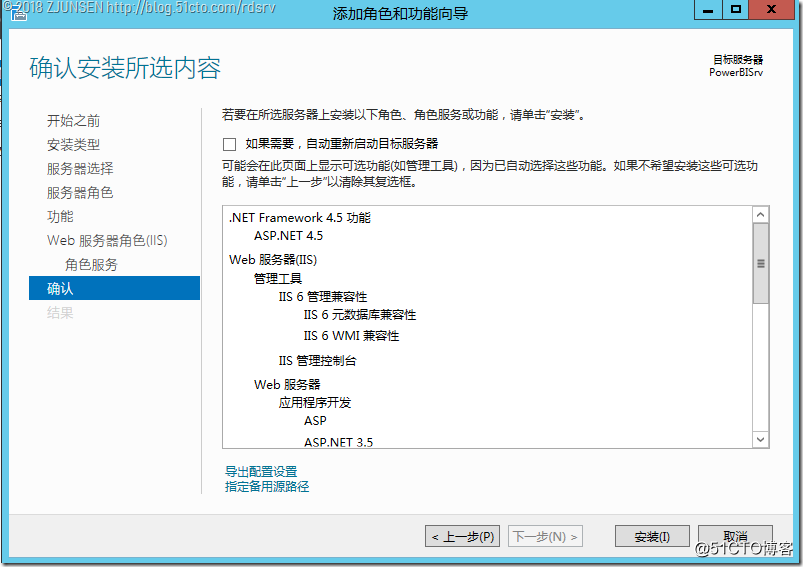
Task: Click the list scrollbar up arrow
Action: point(760,215)
